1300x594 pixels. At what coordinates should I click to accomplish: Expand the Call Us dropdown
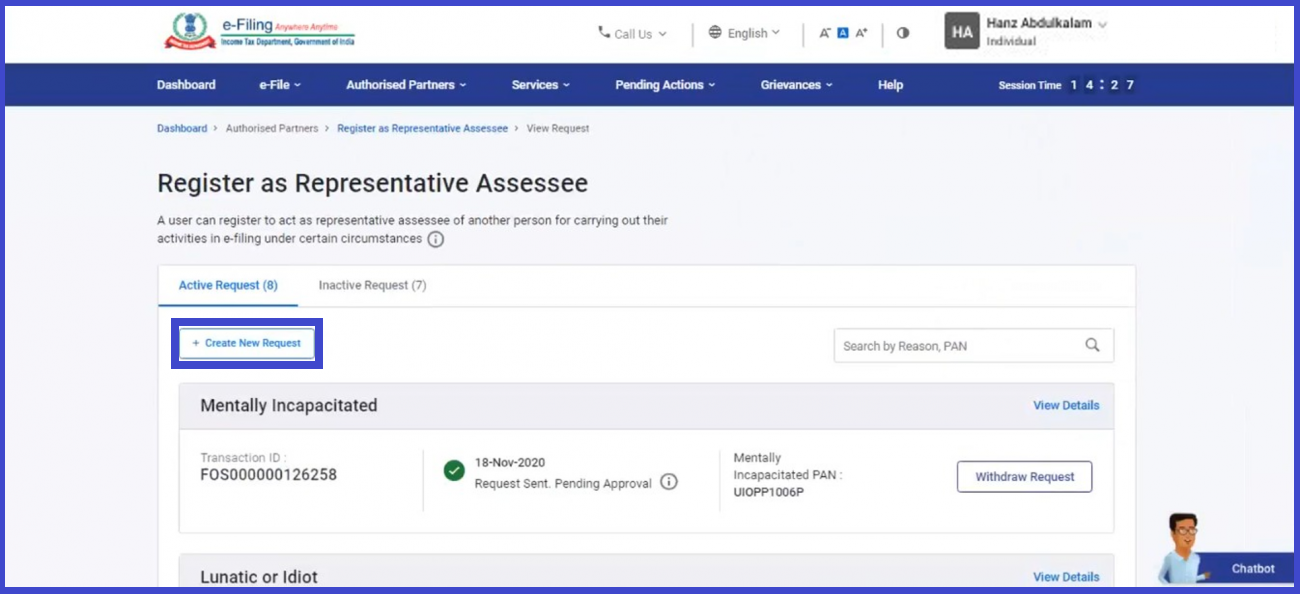[632, 33]
